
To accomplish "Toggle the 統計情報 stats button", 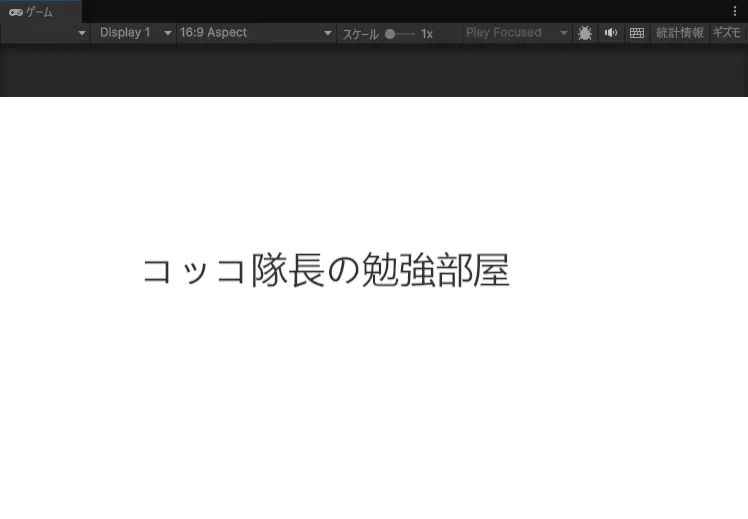I will (680, 33).
